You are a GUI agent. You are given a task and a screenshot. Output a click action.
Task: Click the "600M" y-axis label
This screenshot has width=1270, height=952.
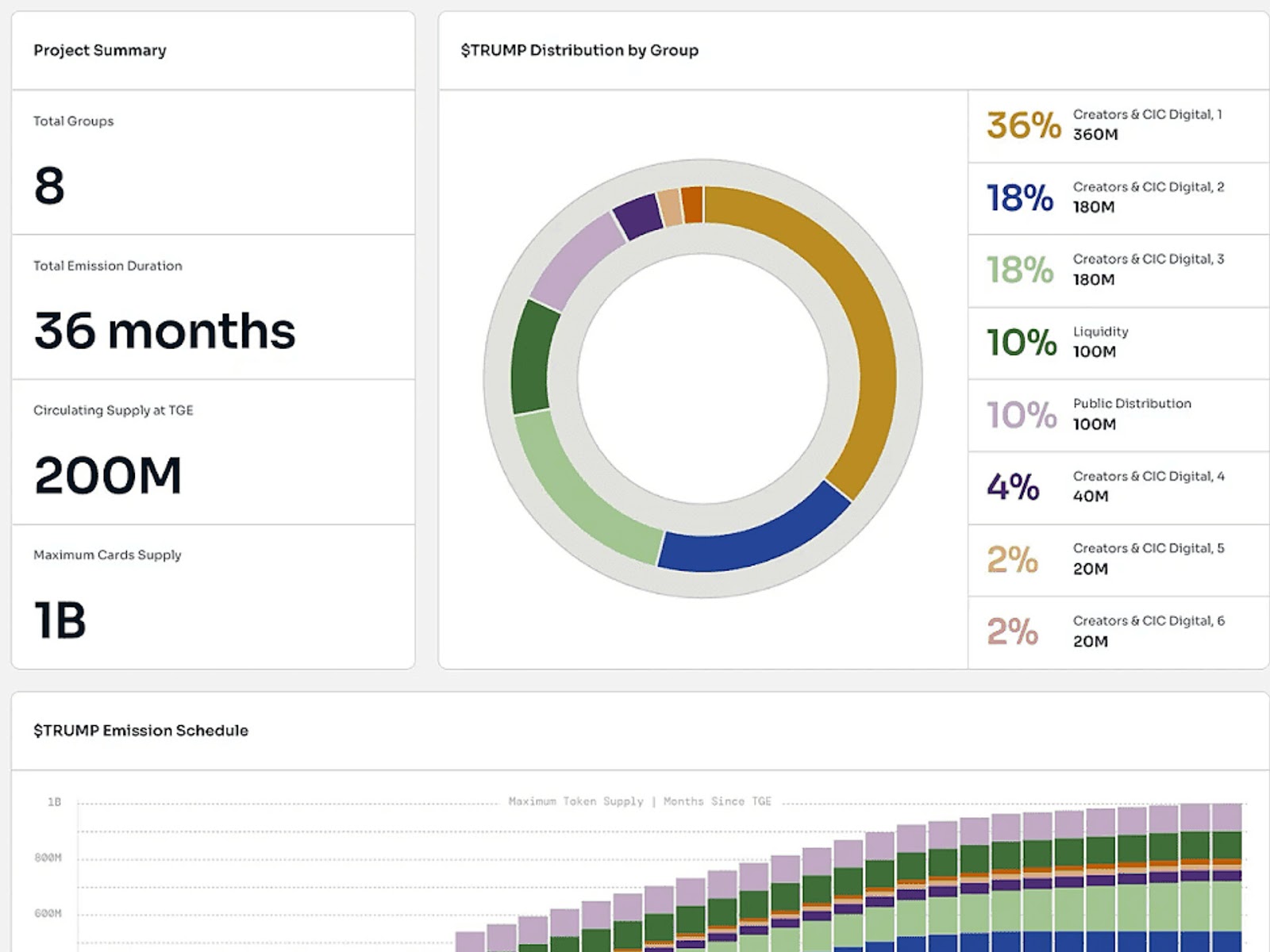[x=48, y=913]
